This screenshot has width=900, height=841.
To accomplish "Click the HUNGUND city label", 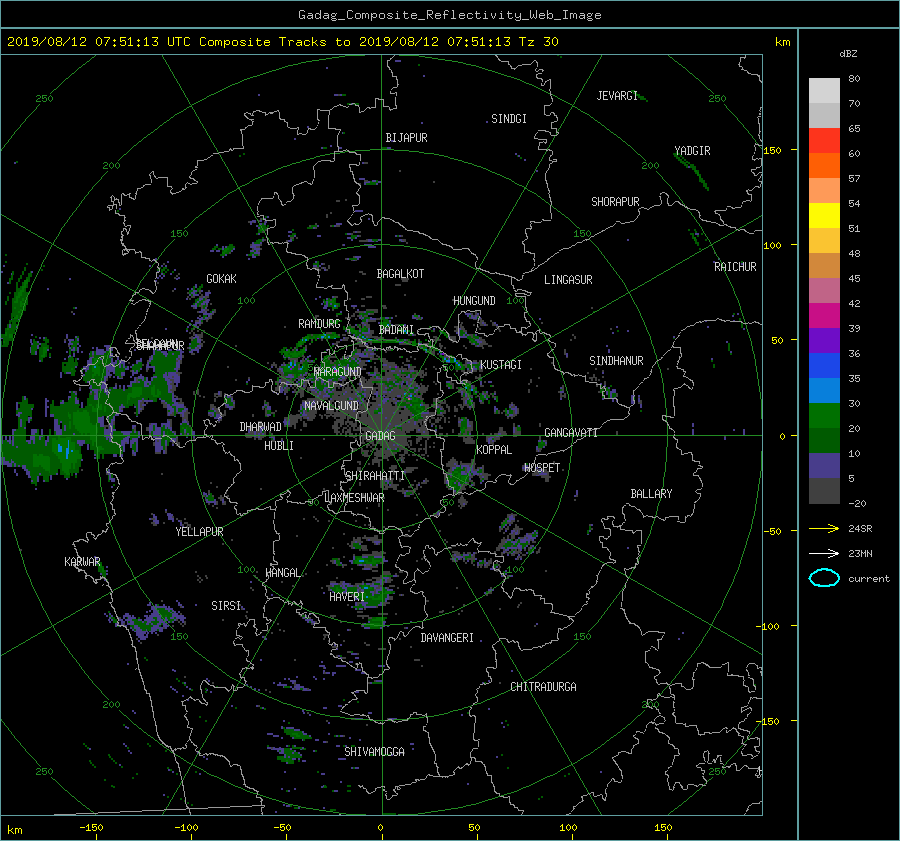I will pos(474,301).
